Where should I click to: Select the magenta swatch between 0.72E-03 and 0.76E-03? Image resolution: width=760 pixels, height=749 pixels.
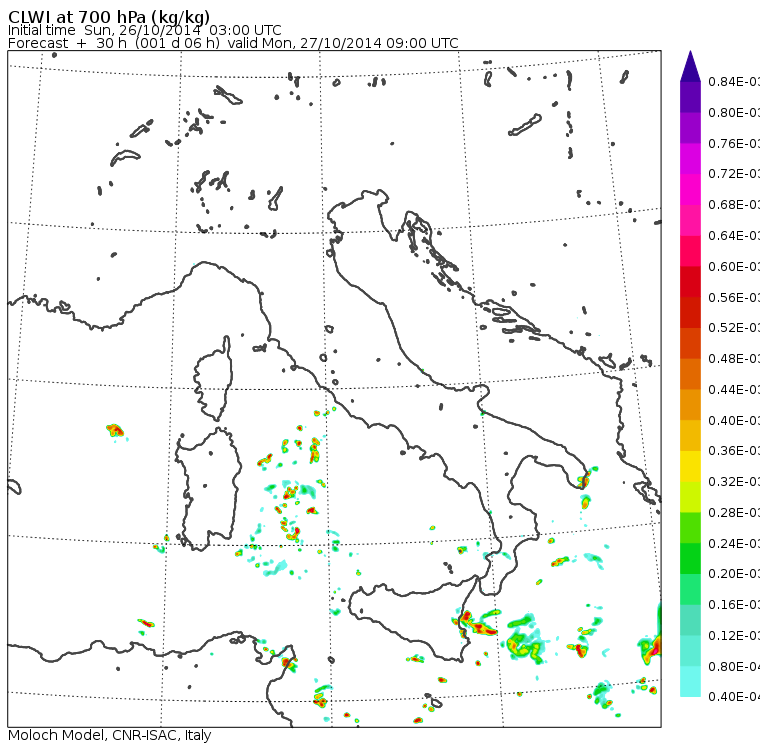(x=690, y=159)
